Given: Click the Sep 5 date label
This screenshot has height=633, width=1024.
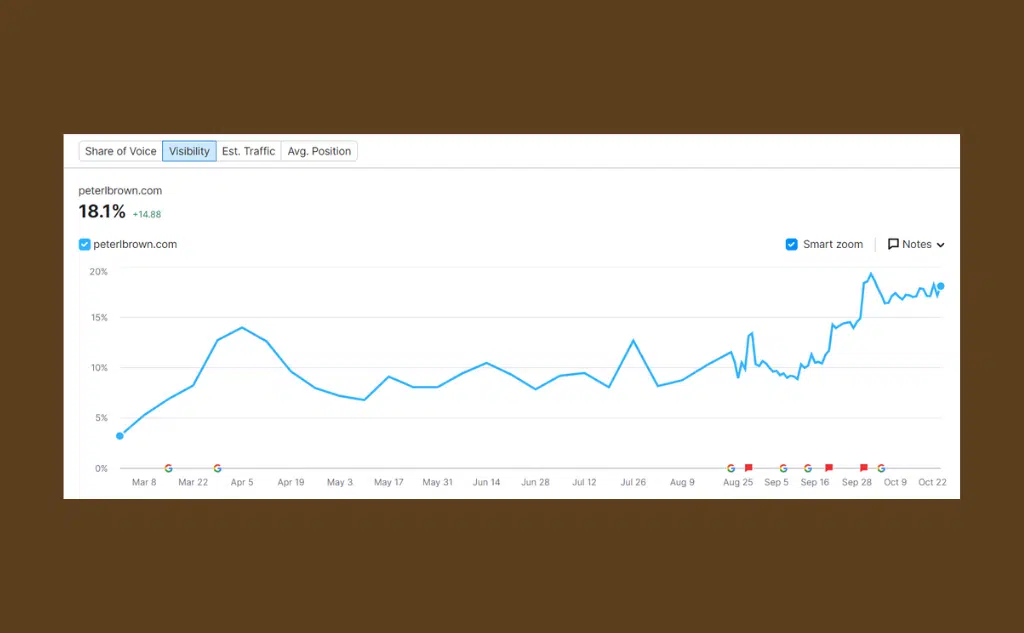Looking at the screenshot, I should pyautogui.click(x=776, y=482).
